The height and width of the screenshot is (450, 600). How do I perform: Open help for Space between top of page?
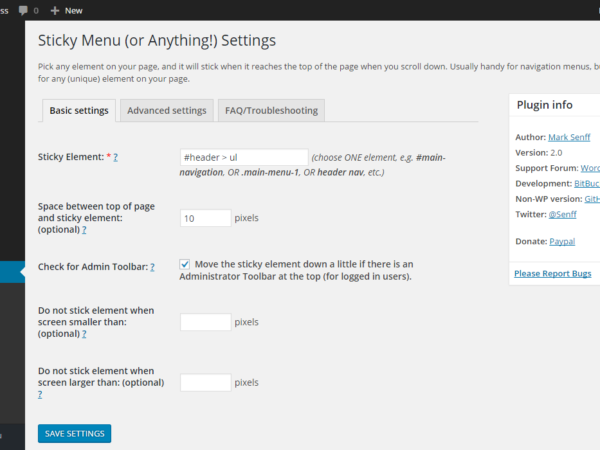83,229
